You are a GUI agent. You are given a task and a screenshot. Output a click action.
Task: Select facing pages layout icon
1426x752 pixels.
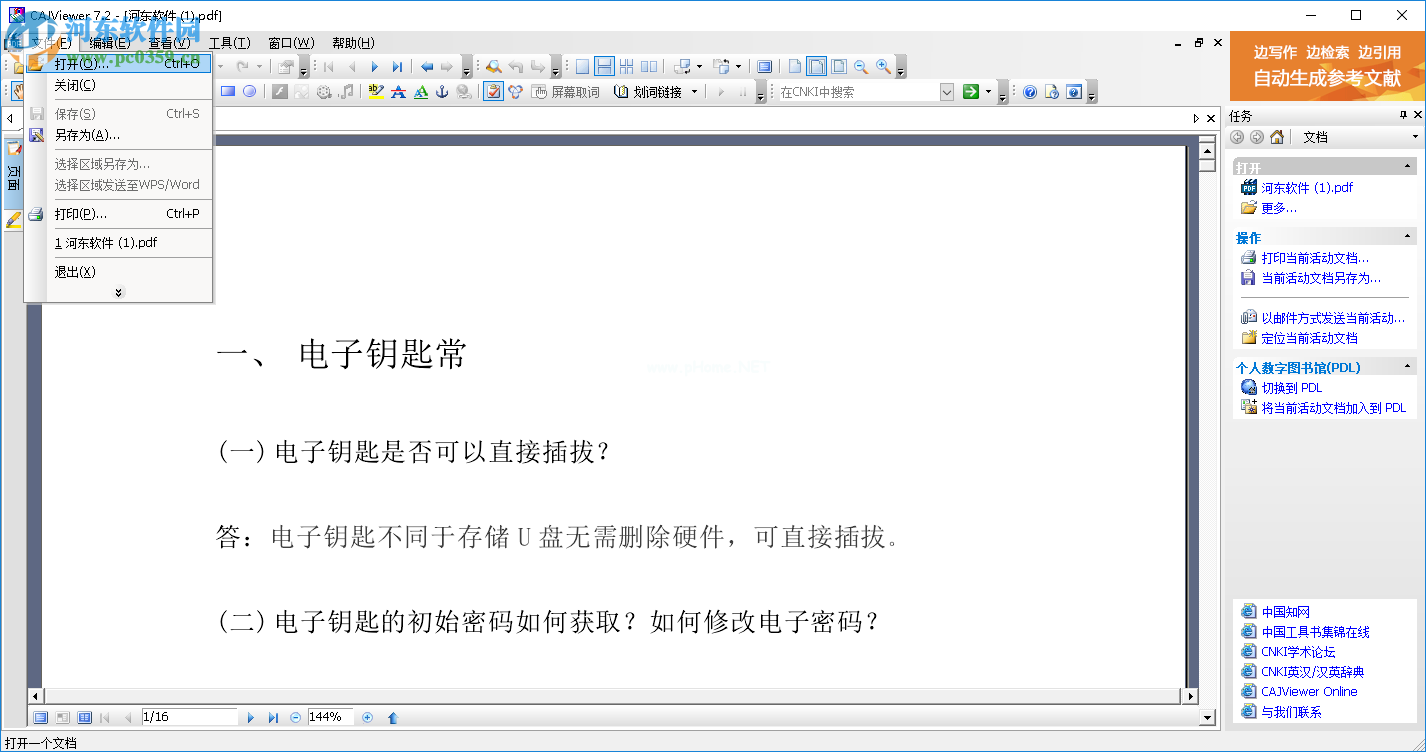(x=649, y=67)
